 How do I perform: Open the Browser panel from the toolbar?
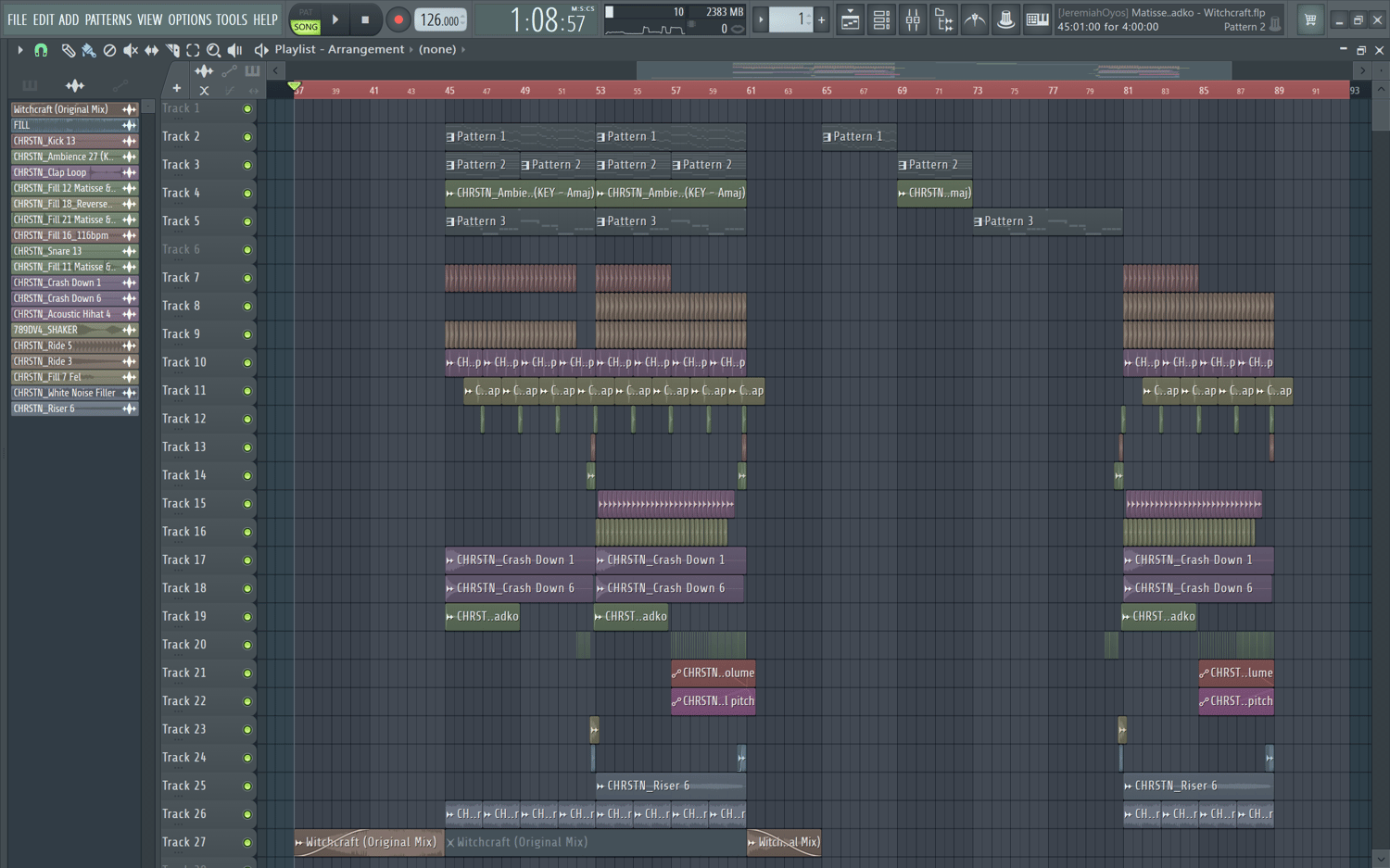click(944, 19)
